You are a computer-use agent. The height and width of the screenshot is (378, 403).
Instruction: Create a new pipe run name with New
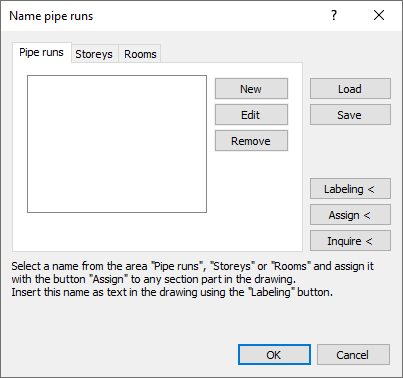[x=251, y=89]
